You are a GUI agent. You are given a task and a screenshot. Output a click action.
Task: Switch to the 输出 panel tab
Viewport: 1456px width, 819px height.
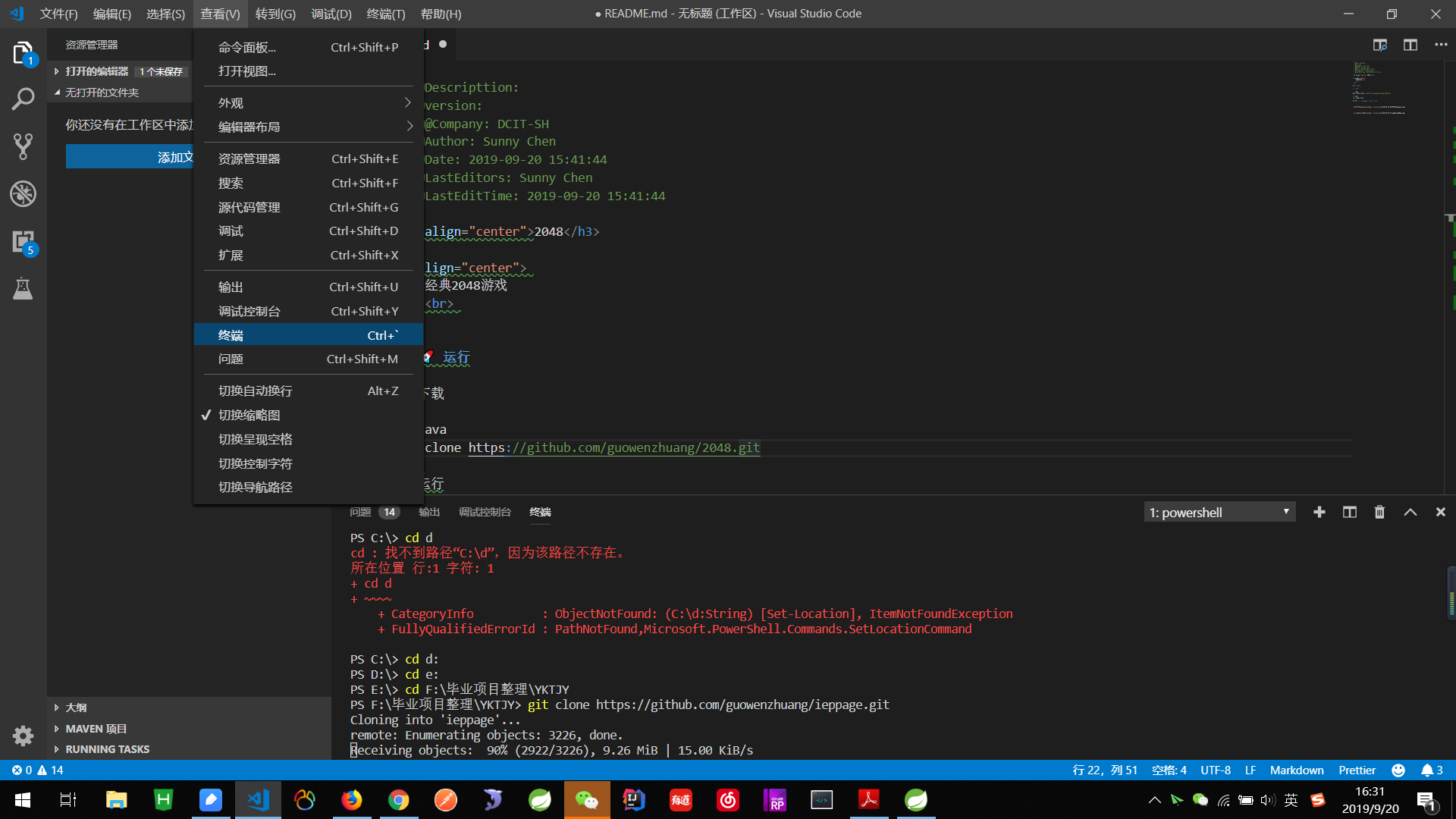[x=428, y=513]
